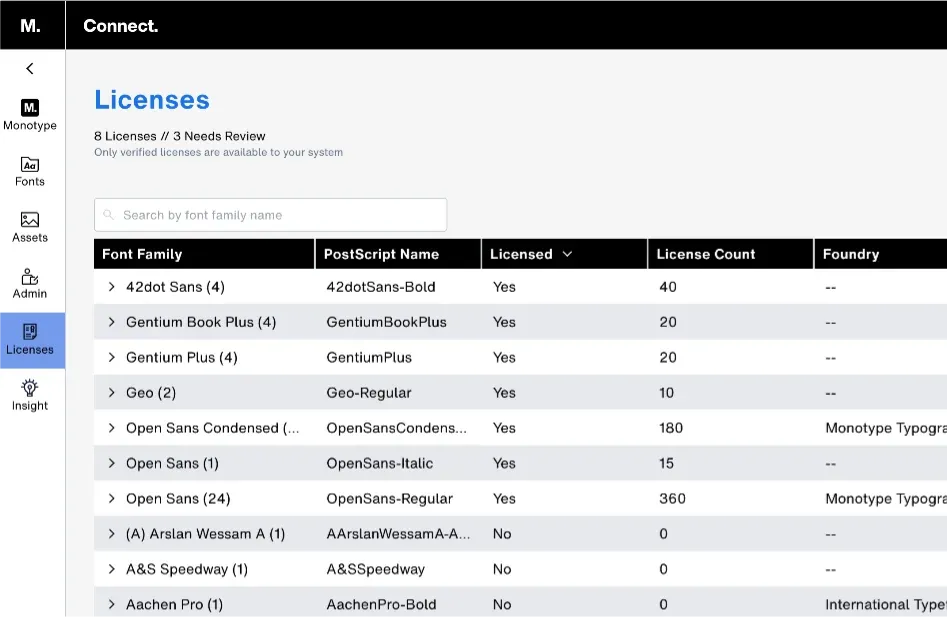This screenshot has height=617, width=947.
Task: Open the Fonts section icon
Action: click(30, 164)
